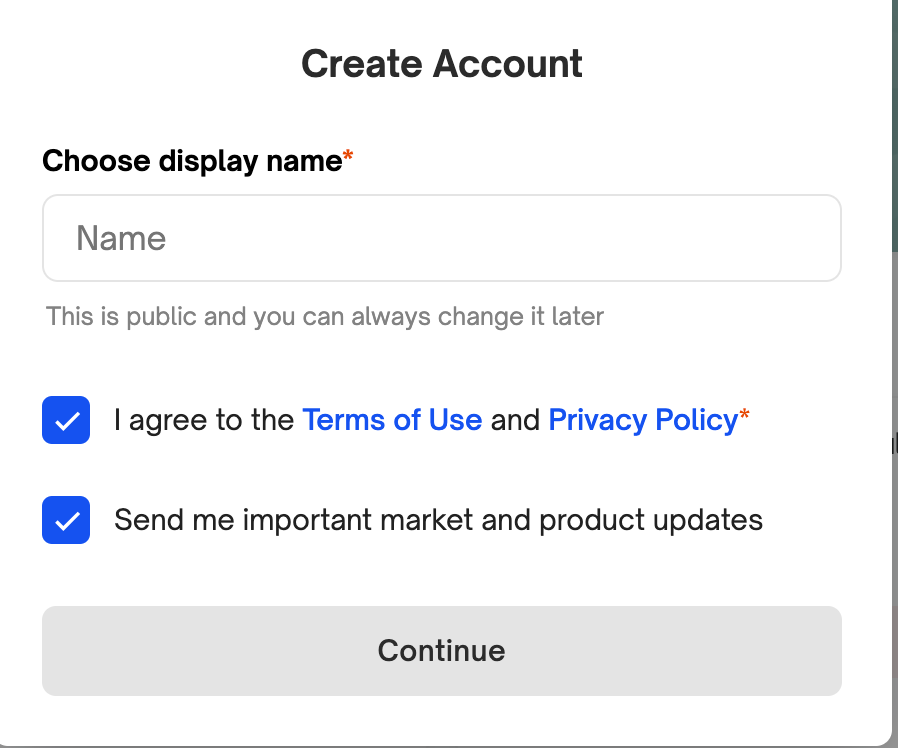This screenshot has width=898, height=748.
Task: Click the gray Name placeholder text
Action: 121,238
